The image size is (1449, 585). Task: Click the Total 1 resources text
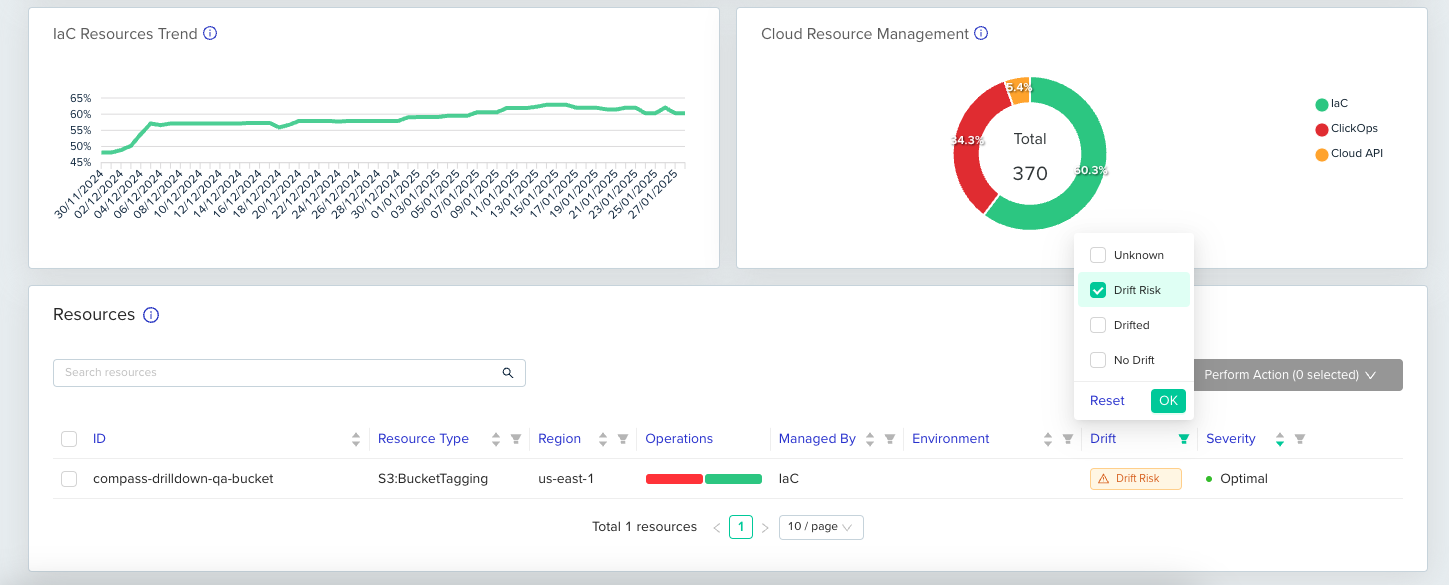(644, 527)
